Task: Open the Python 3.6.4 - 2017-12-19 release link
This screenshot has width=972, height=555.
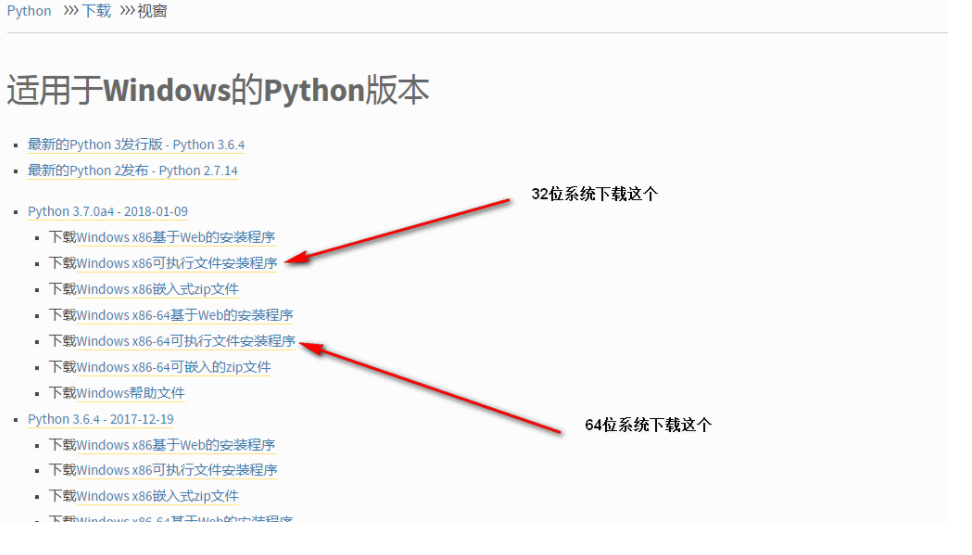Action: click(x=101, y=420)
